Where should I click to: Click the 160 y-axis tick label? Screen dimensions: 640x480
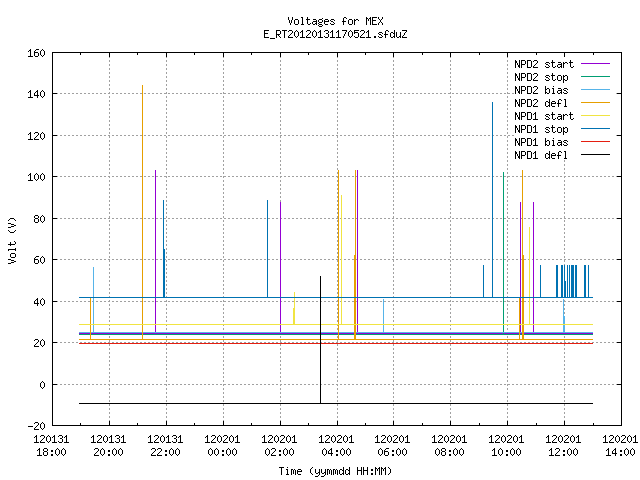[x=36, y=53]
